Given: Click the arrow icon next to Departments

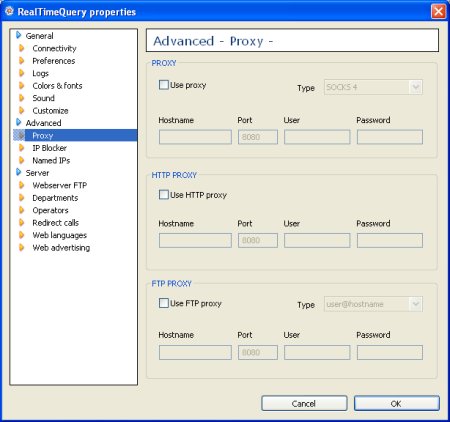Looking at the screenshot, I should 22,198.
